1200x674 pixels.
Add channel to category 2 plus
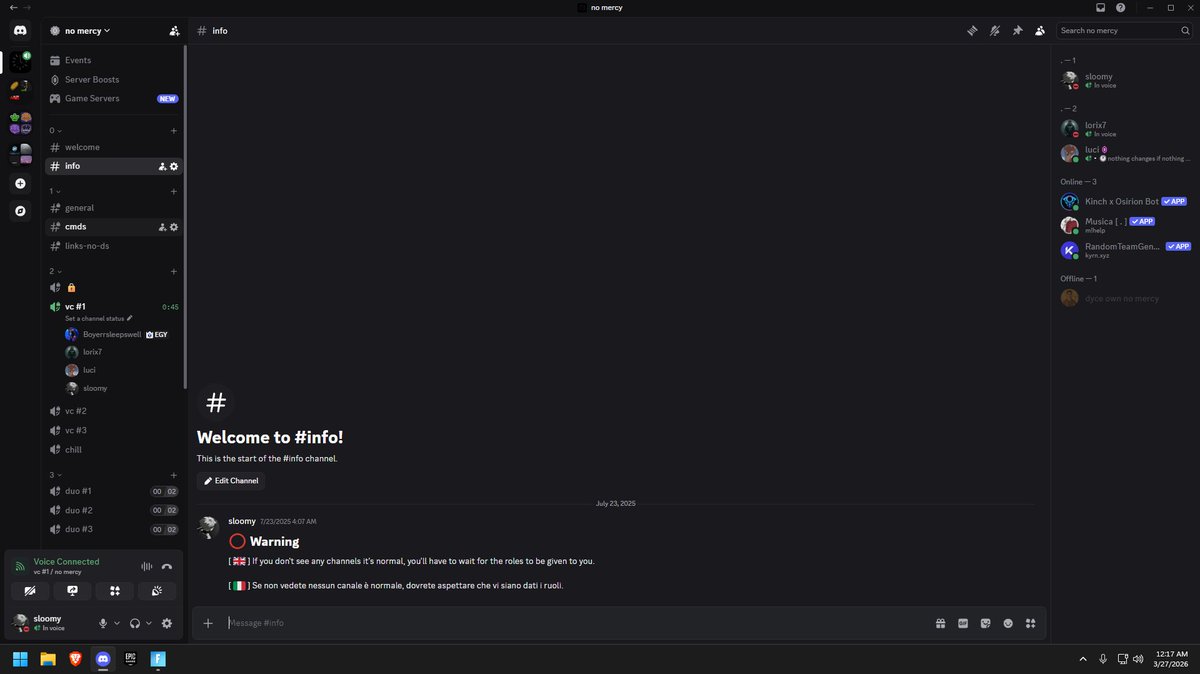click(x=174, y=271)
